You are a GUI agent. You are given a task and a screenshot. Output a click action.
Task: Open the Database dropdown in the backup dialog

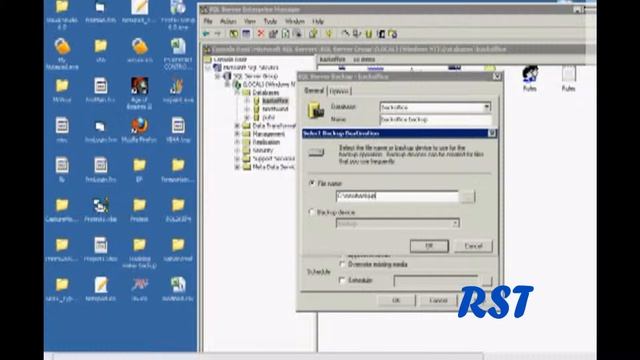tap(487, 107)
